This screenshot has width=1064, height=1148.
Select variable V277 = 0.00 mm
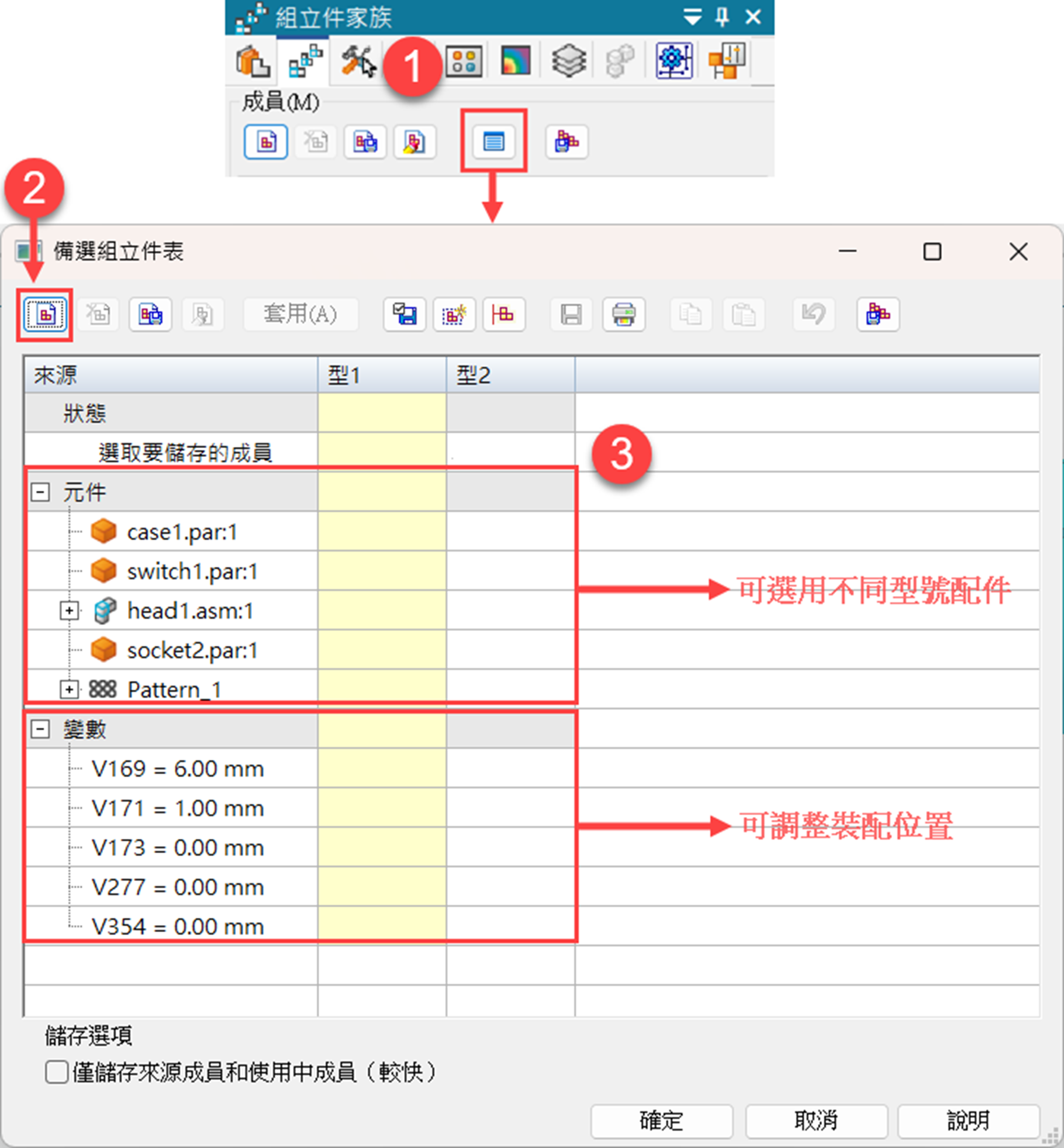click(x=178, y=887)
